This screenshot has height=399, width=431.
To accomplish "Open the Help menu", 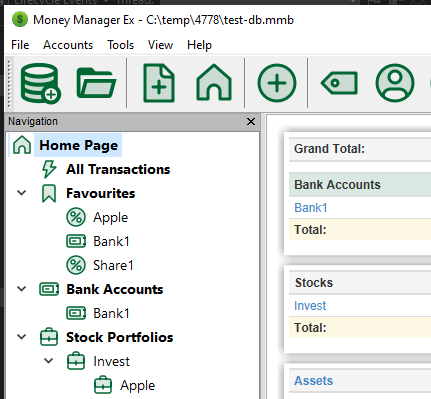I will tap(199, 45).
